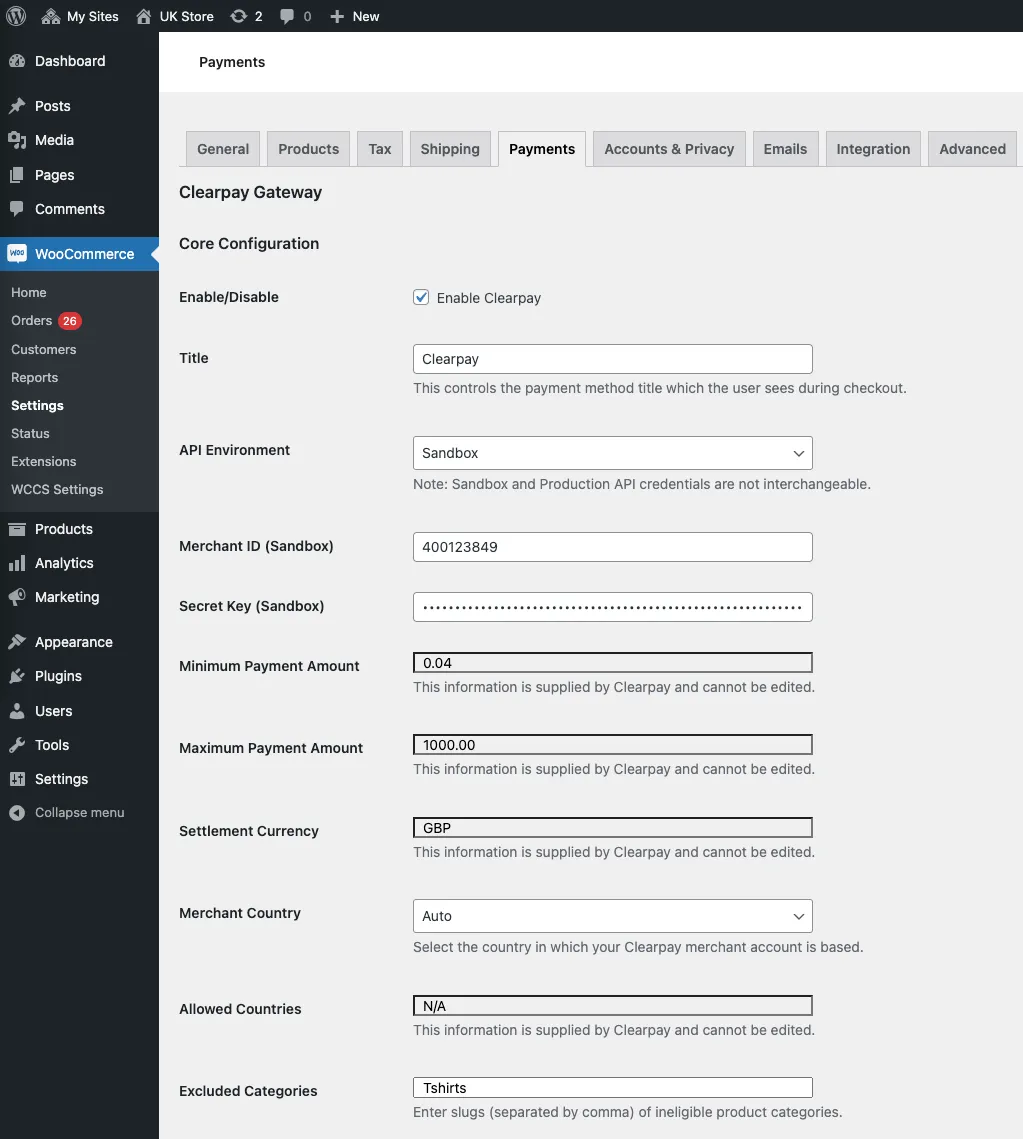1023x1139 pixels.
Task: Open the API Environment dropdown
Action: coord(612,453)
